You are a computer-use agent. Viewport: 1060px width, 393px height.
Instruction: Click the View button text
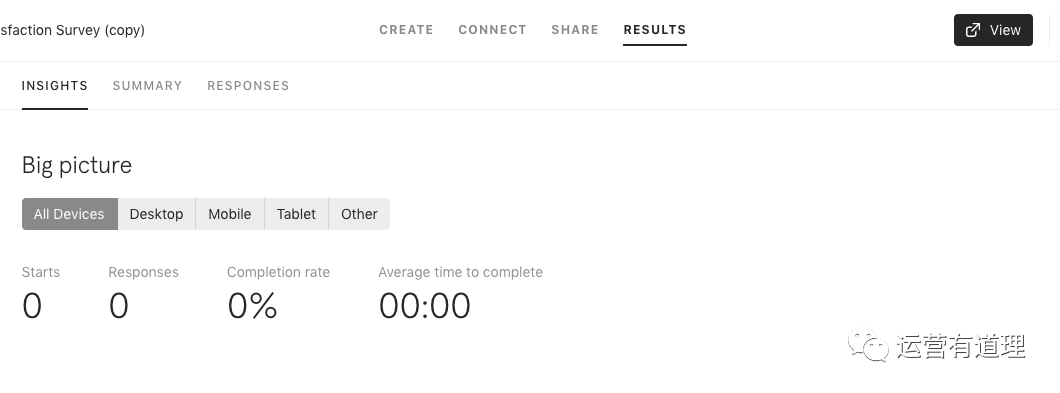click(1005, 30)
